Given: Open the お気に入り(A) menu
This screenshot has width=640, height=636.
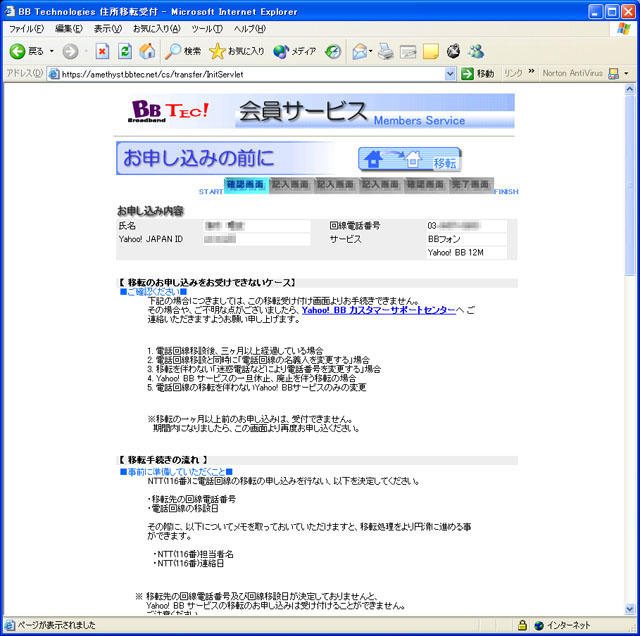Looking at the screenshot, I should [156, 29].
